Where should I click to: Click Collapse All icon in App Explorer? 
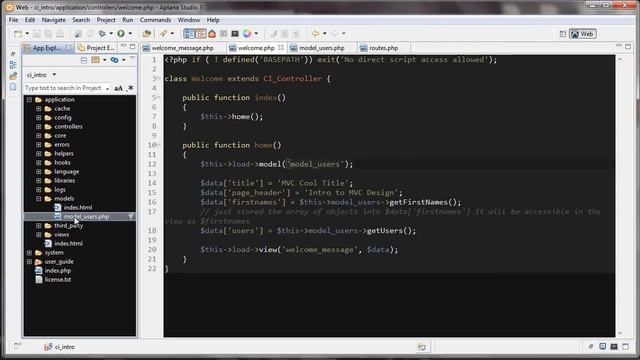(84, 60)
